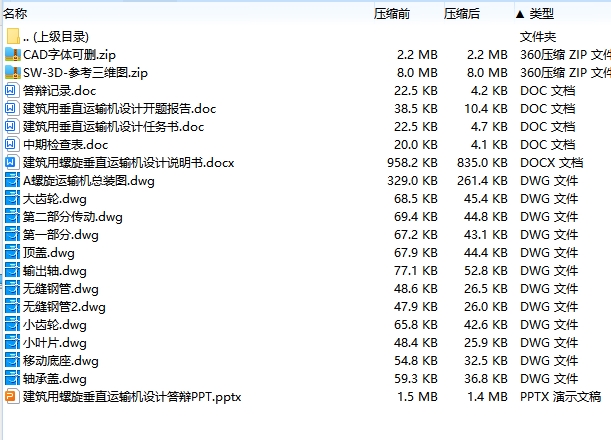Click the 无缝钢管2.dwg drawing icon

12,306
